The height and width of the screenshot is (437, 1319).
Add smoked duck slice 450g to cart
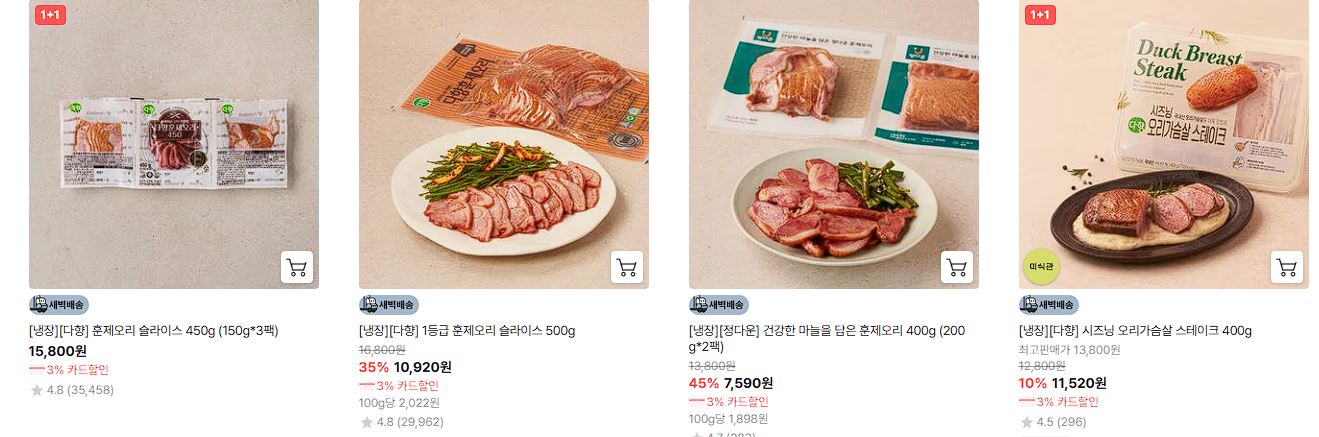tap(297, 267)
